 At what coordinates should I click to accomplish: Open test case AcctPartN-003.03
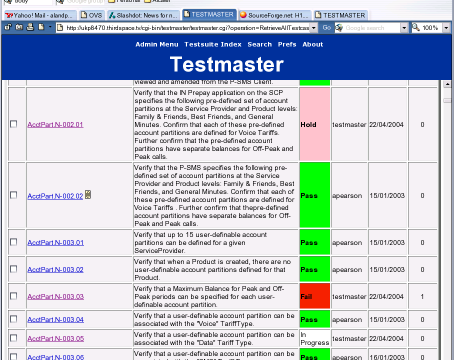(x=56, y=297)
